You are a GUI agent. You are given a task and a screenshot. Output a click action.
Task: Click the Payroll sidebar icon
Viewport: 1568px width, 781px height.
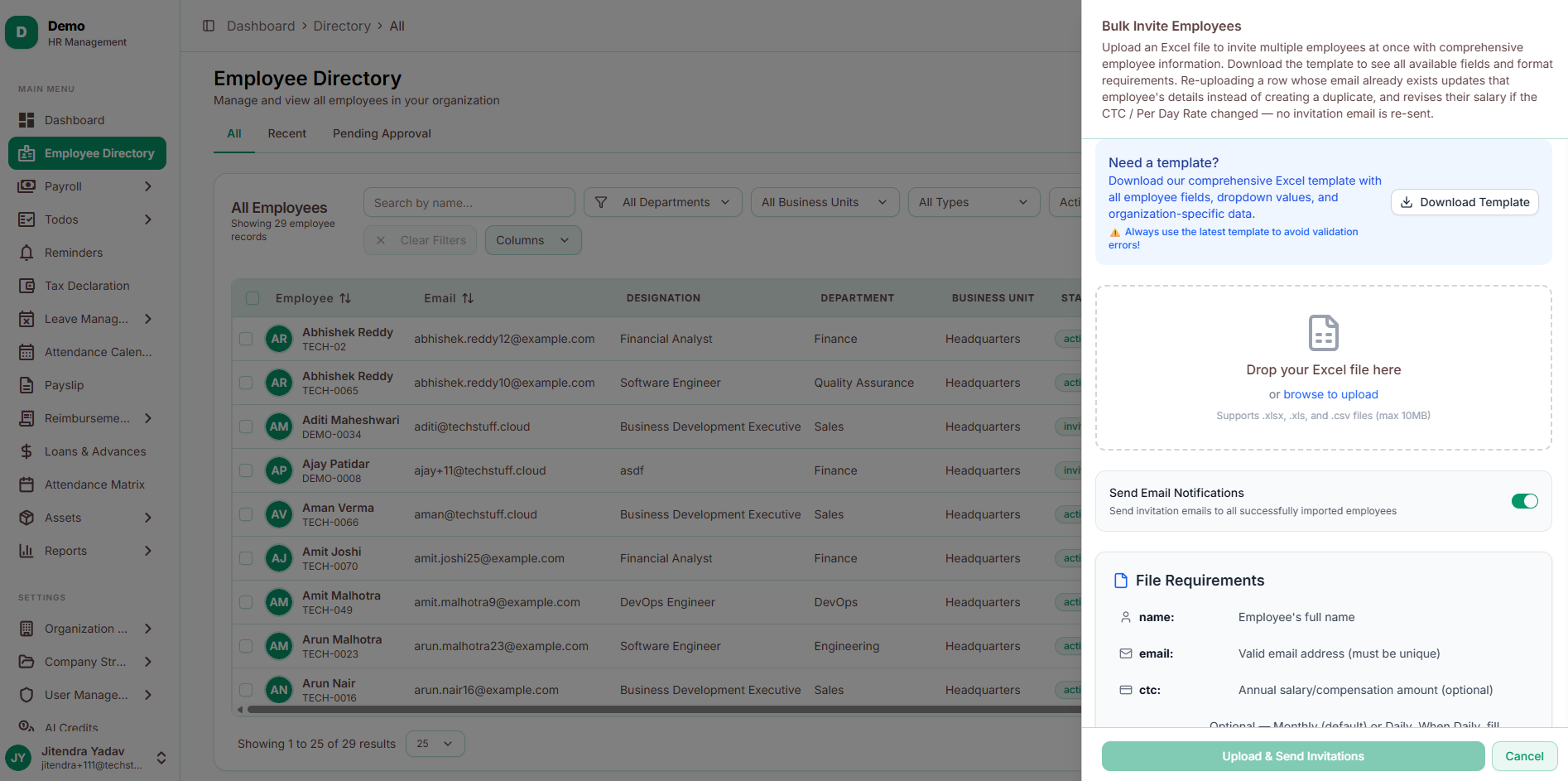[x=26, y=186]
